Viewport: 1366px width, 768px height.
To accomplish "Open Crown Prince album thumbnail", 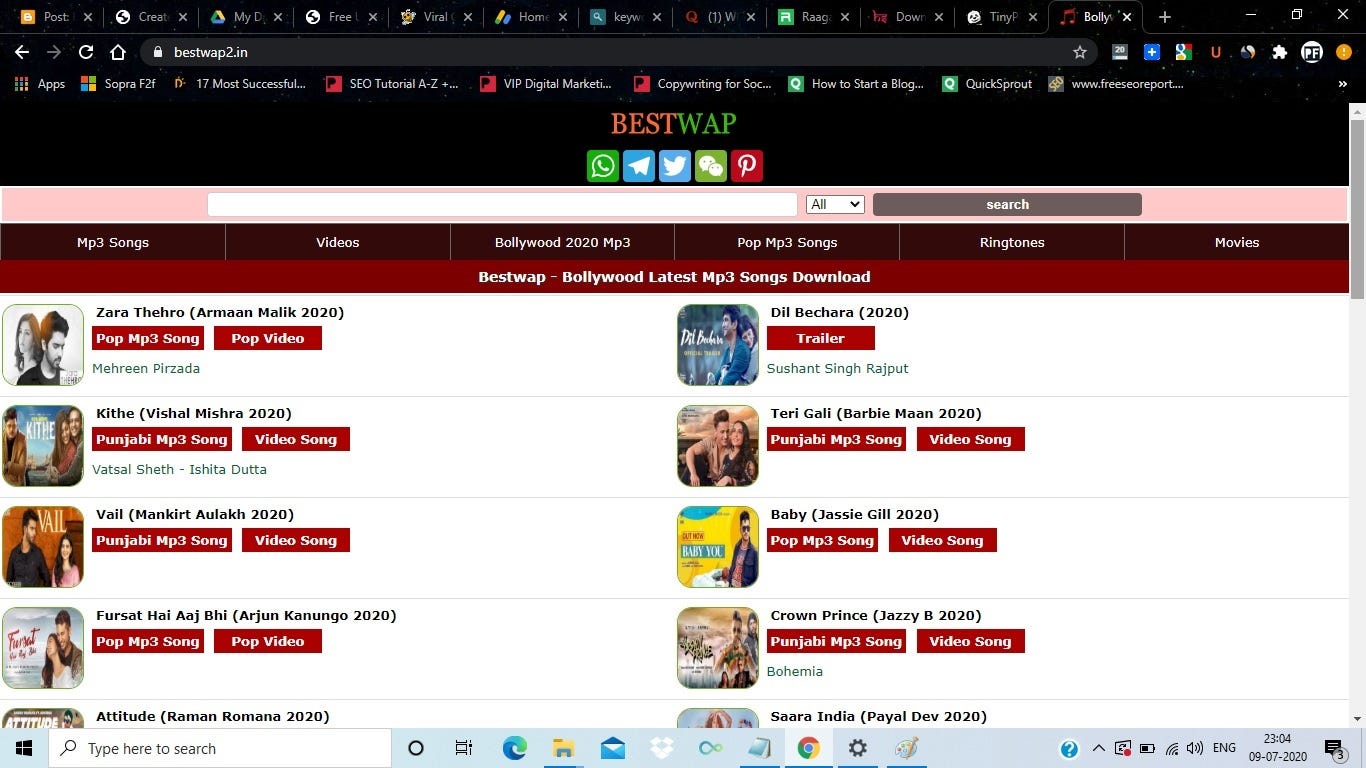I will (718, 648).
